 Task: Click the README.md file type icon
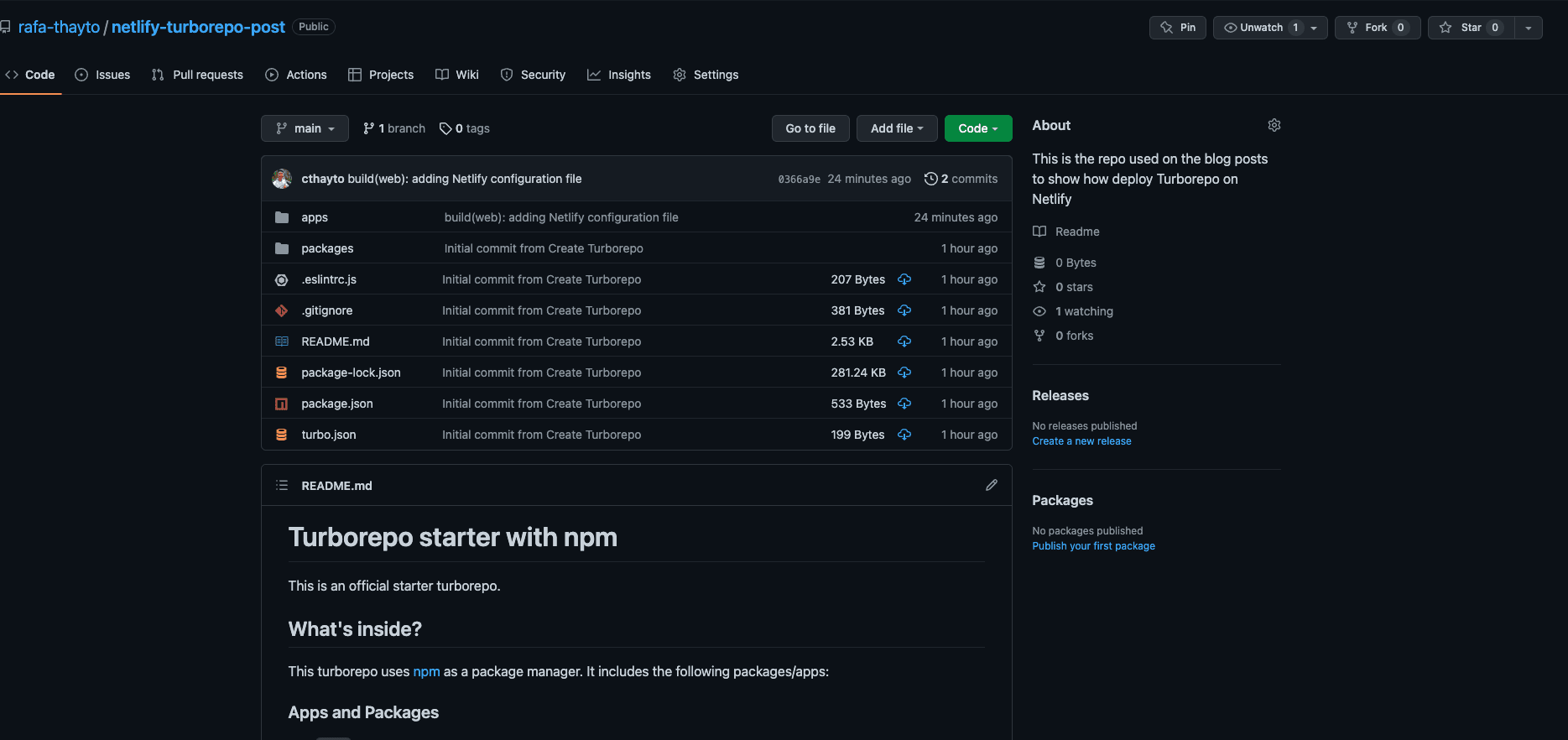pos(282,341)
